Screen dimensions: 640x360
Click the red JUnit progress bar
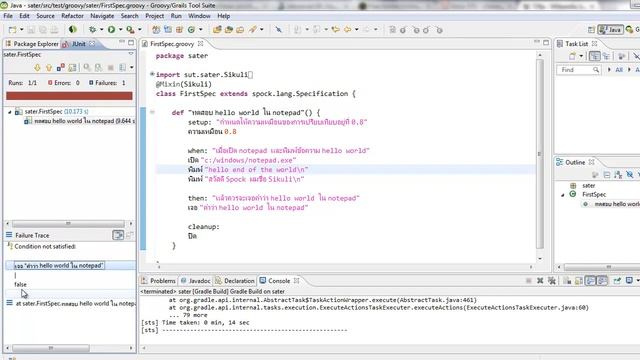coord(69,96)
